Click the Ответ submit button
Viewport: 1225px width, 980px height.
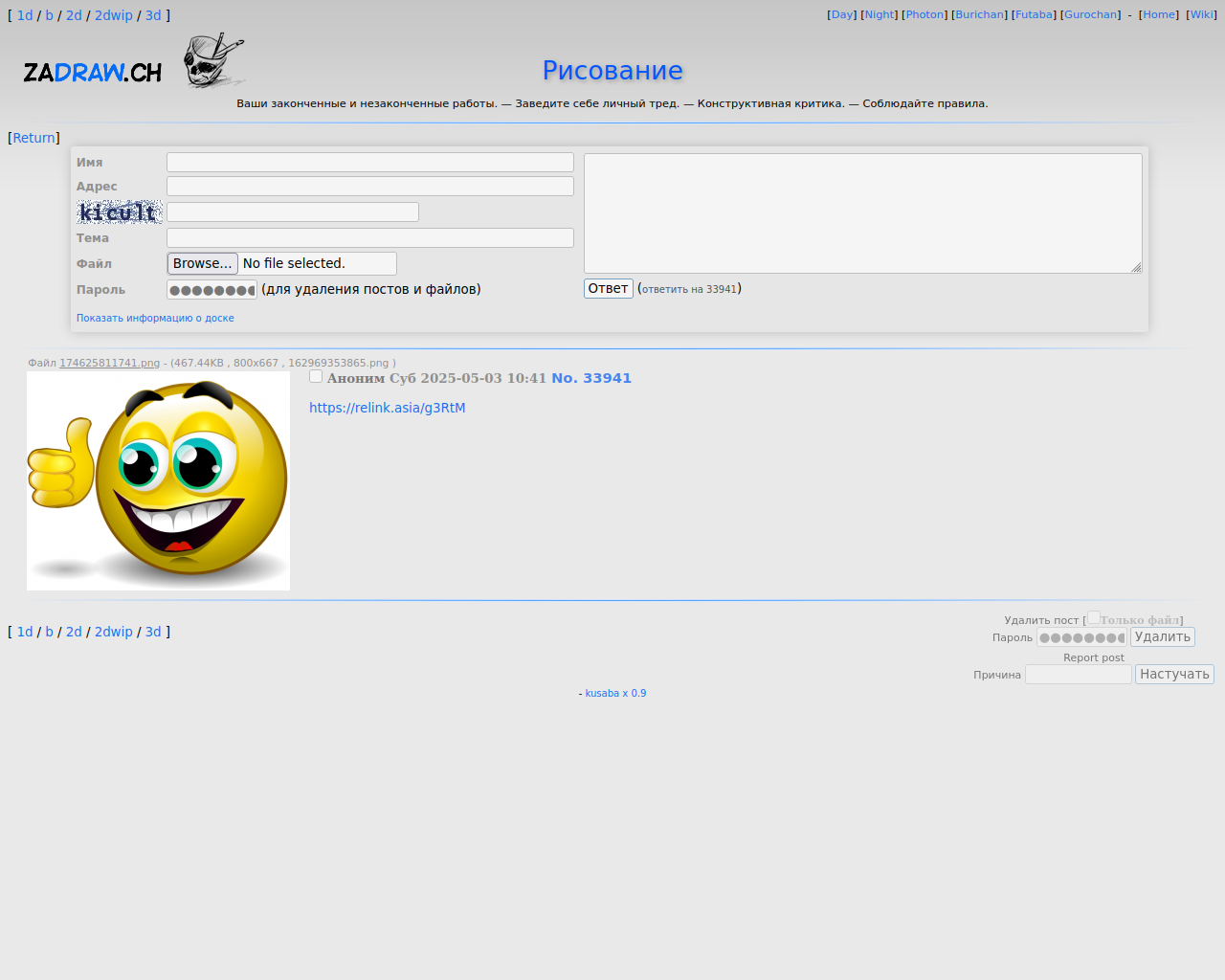[x=609, y=288]
